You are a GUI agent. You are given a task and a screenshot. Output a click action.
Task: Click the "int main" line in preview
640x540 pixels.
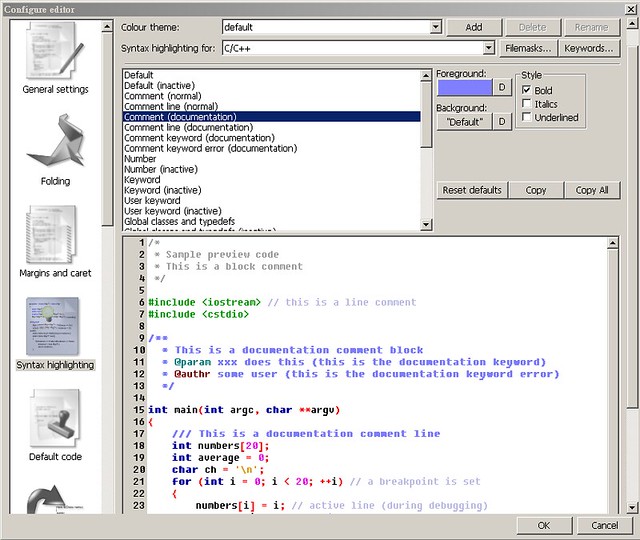pyautogui.click(x=244, y=410)
